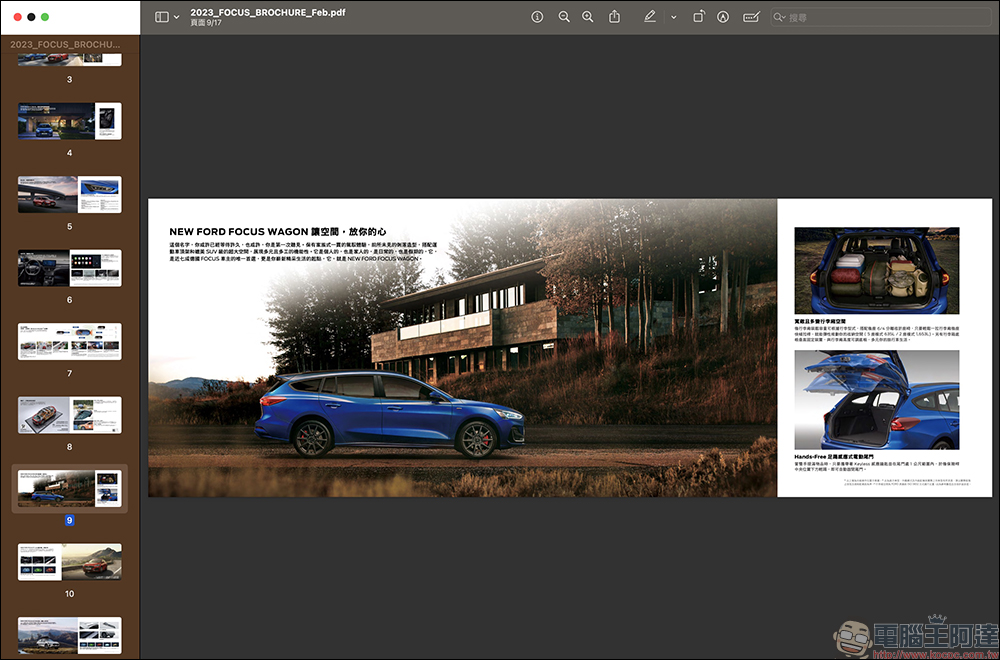Viewport: 1000px width, 660px height.
Task: Zoom out using the magnifier minus icon
Action: pyautogui.click(x=564, y=17)
